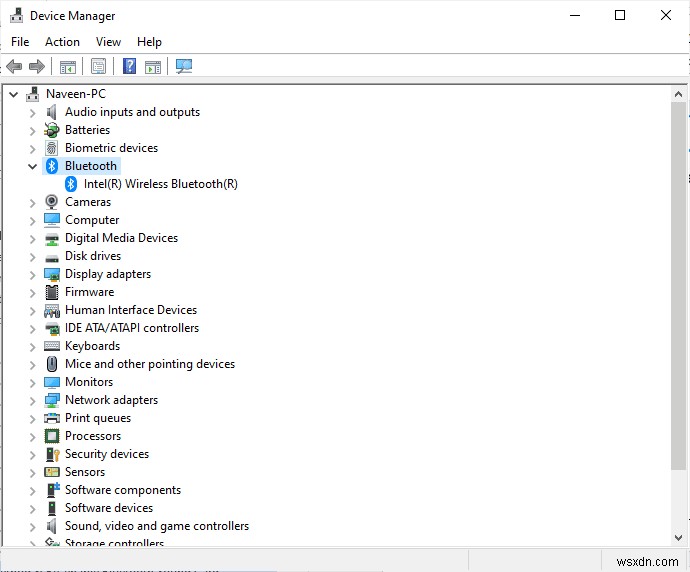Expand the Batteries category chevron
The width and height of the screenshot is (690, 572).
coord(33,131)
